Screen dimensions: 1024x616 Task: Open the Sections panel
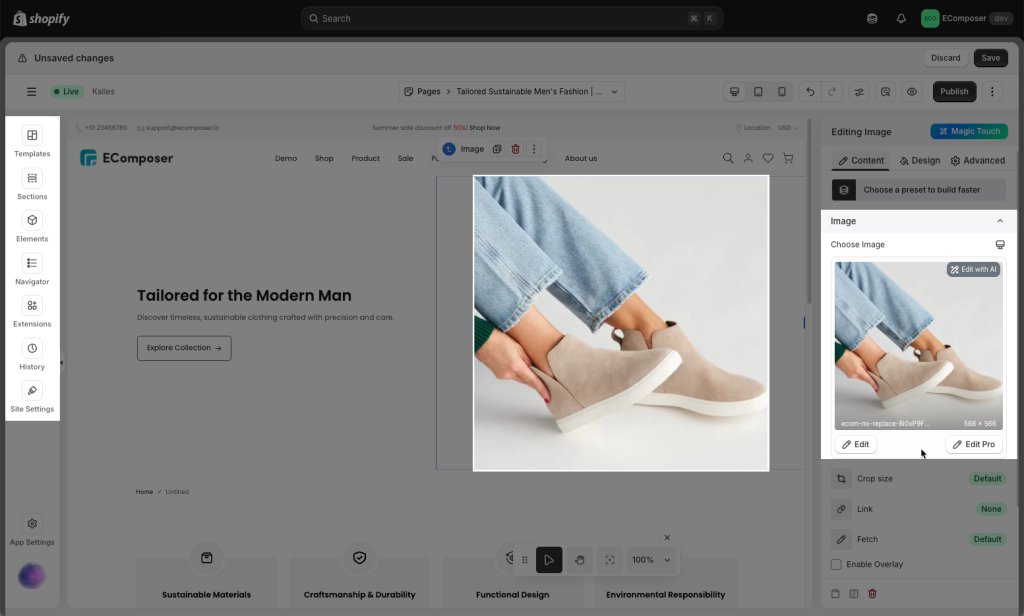pyautogui.click(x=32, y=179)
